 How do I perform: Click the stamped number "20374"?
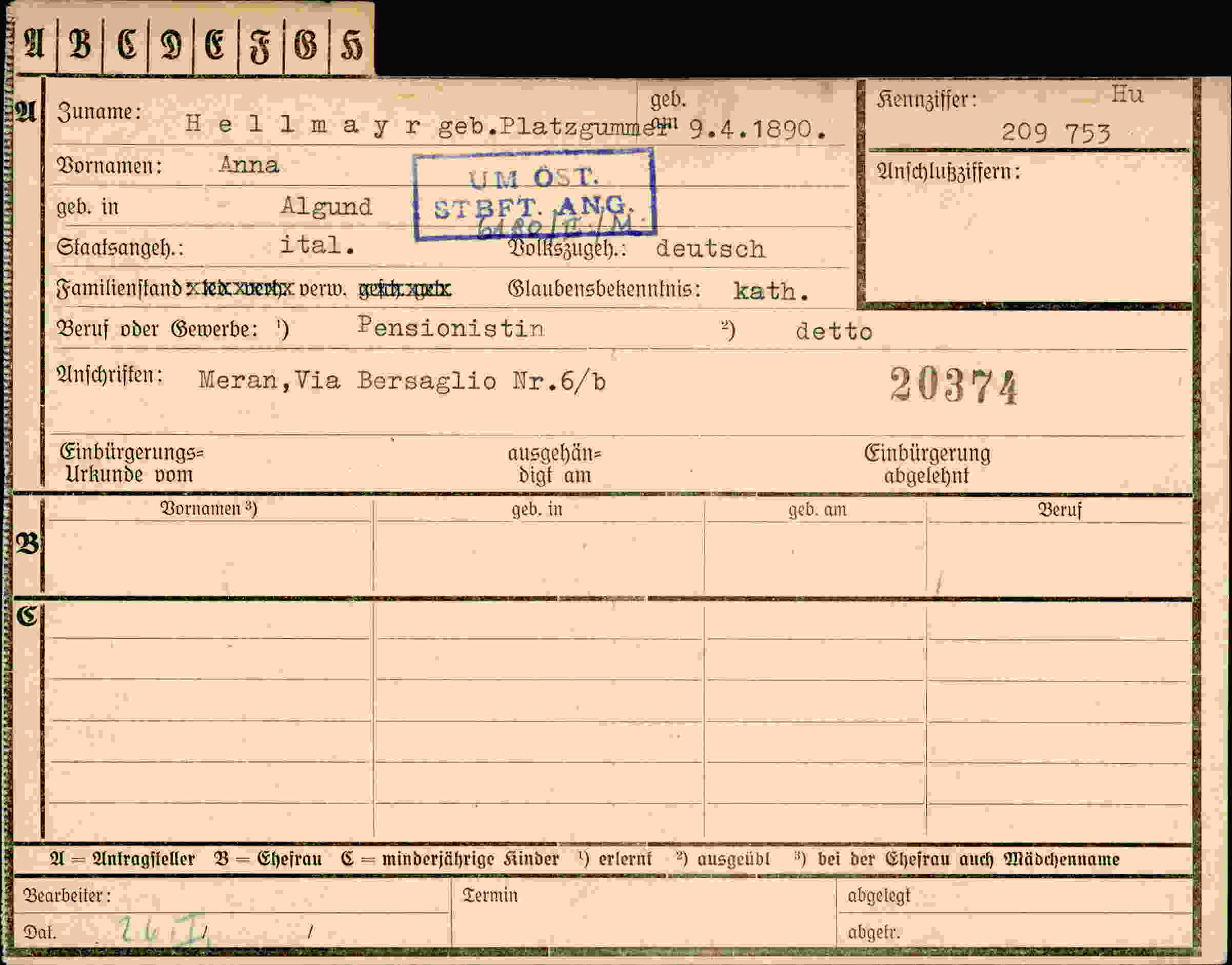[954, 385]
